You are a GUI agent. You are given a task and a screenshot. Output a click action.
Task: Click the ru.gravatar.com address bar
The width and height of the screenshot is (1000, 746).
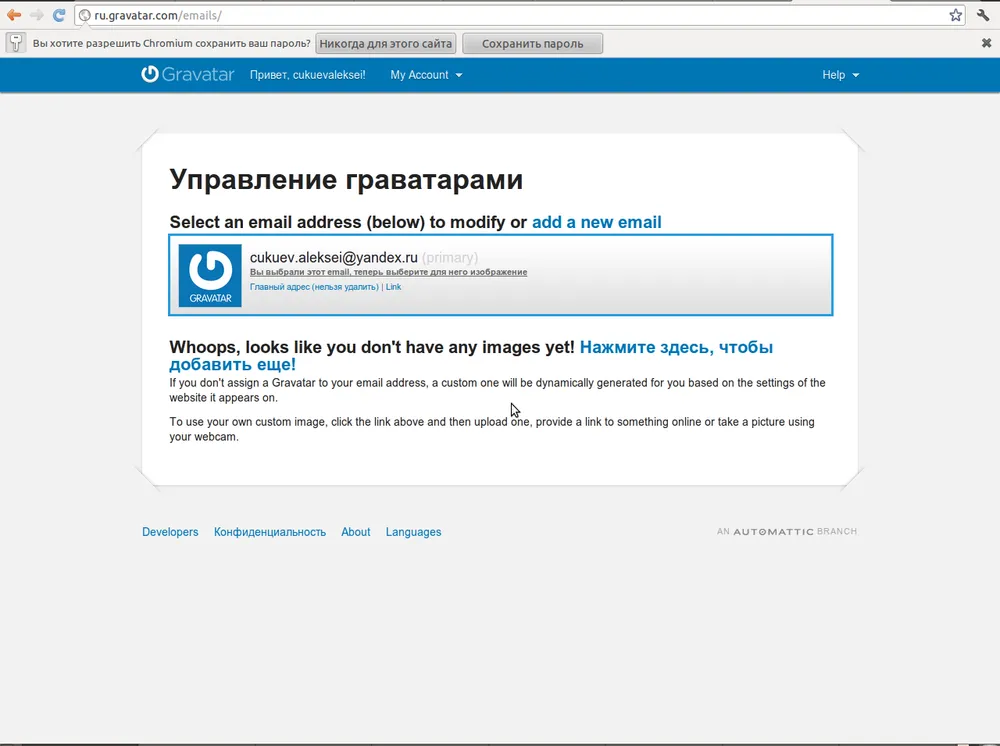[x=500, y=15]
